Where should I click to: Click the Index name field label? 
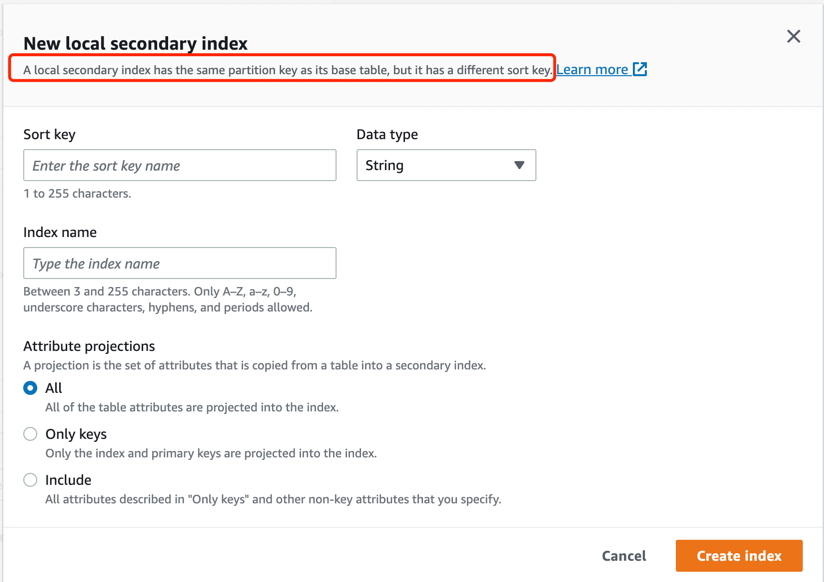(60, 232)
